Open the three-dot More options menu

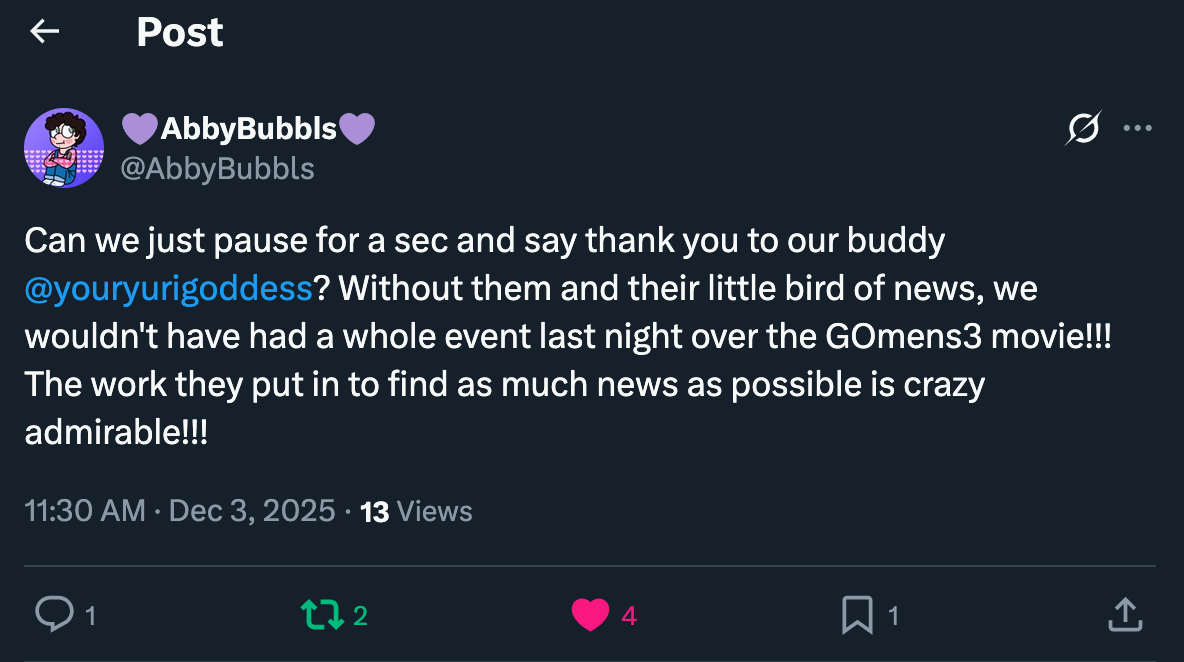[x=1138, y=128]
